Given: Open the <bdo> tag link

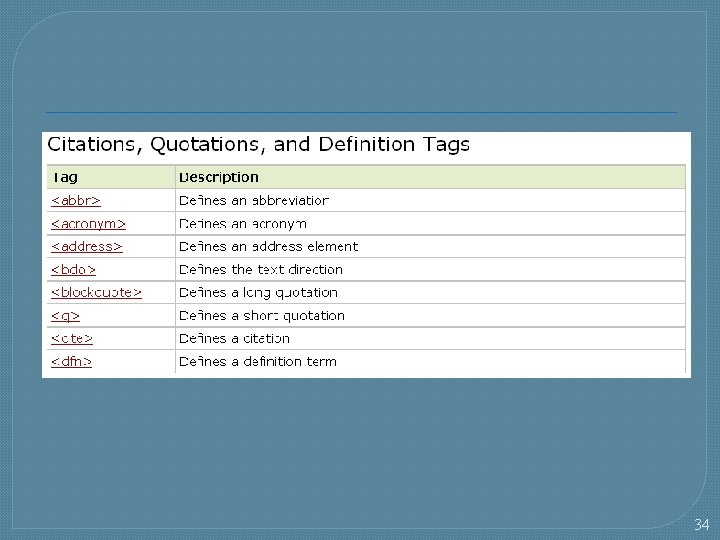Looking at the screenshot, I should [x=74, y=269].
